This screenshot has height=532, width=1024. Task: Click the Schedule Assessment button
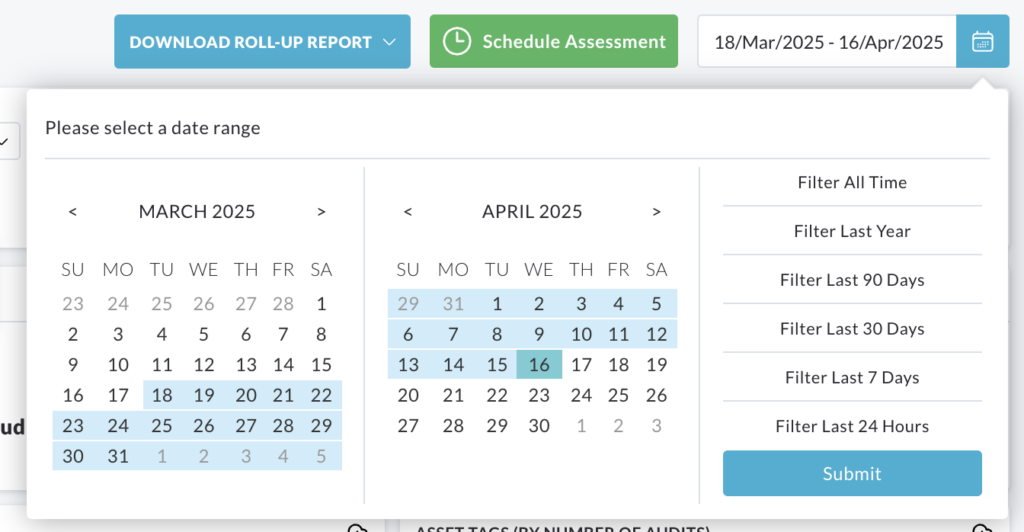(554, 42)
